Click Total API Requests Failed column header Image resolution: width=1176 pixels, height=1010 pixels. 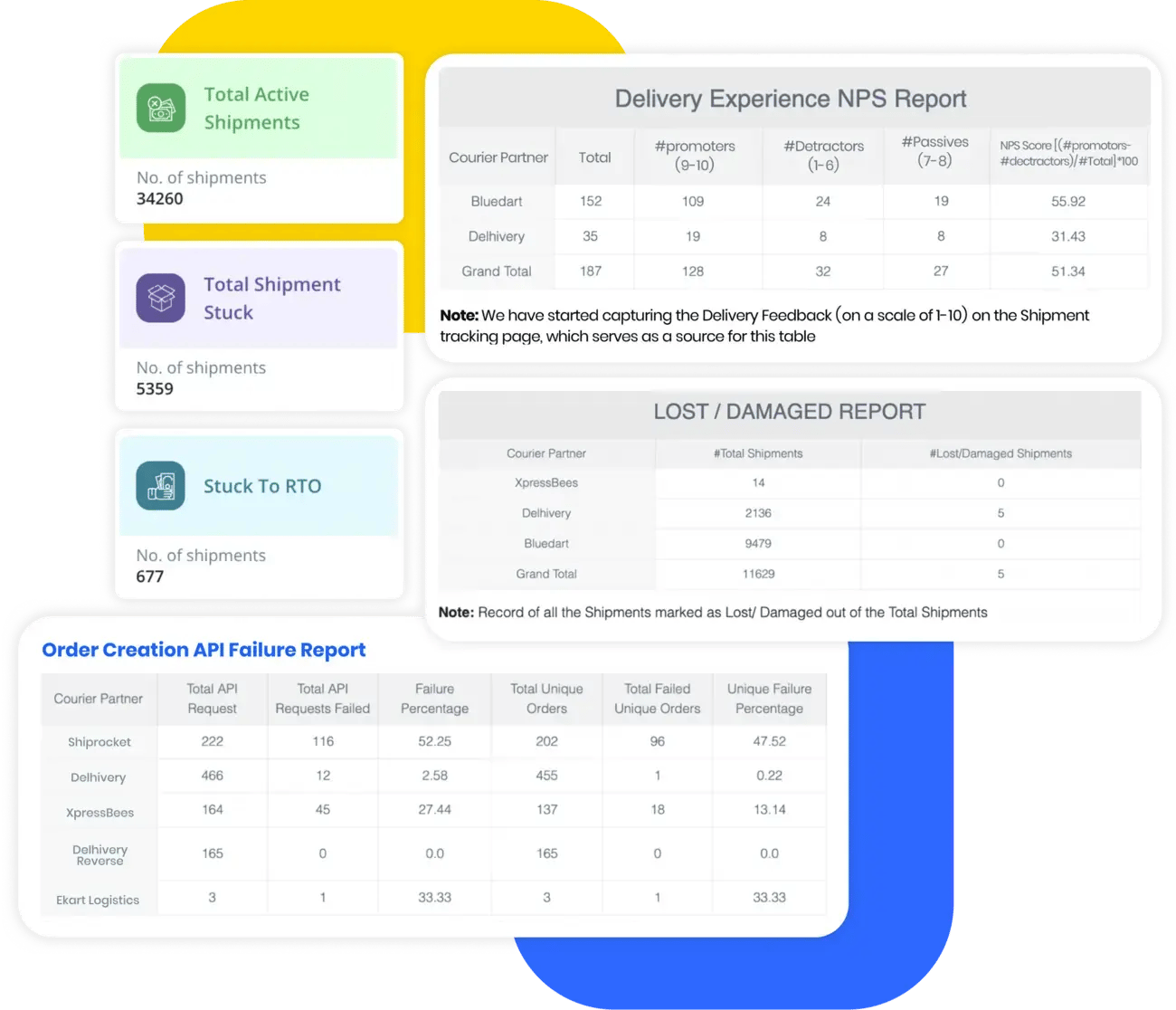pyautogui.click(x=323, y=699)
